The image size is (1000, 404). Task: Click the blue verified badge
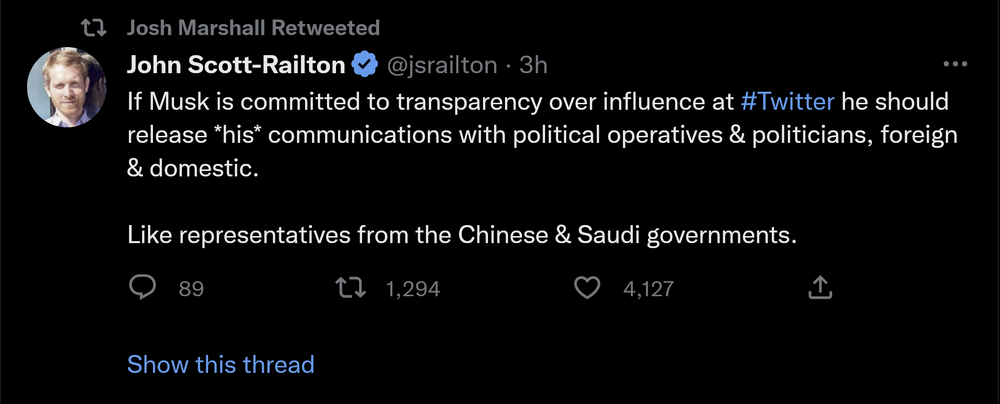point(365,66)
